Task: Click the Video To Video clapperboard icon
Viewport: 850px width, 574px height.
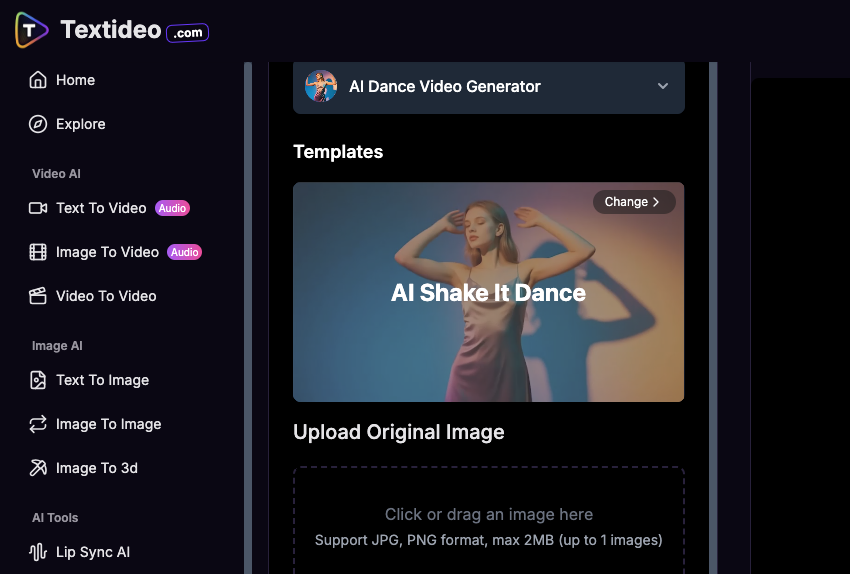Action: tap(38, 296)
